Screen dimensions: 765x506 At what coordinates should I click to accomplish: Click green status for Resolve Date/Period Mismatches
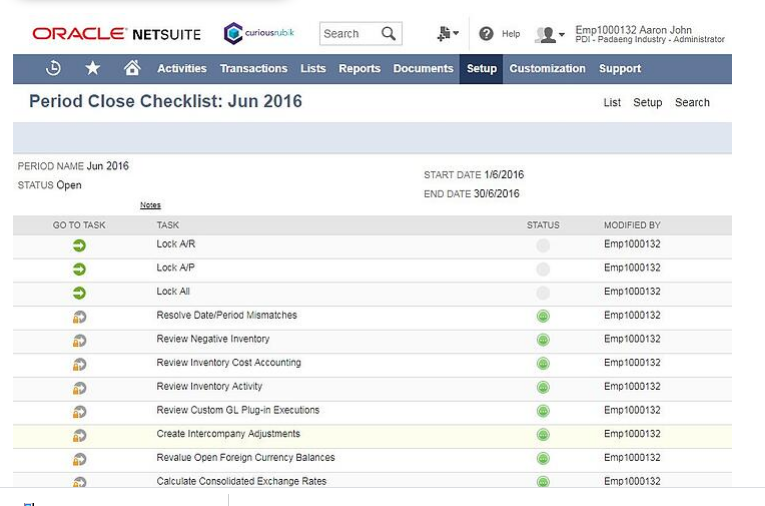tap(543, 316)
